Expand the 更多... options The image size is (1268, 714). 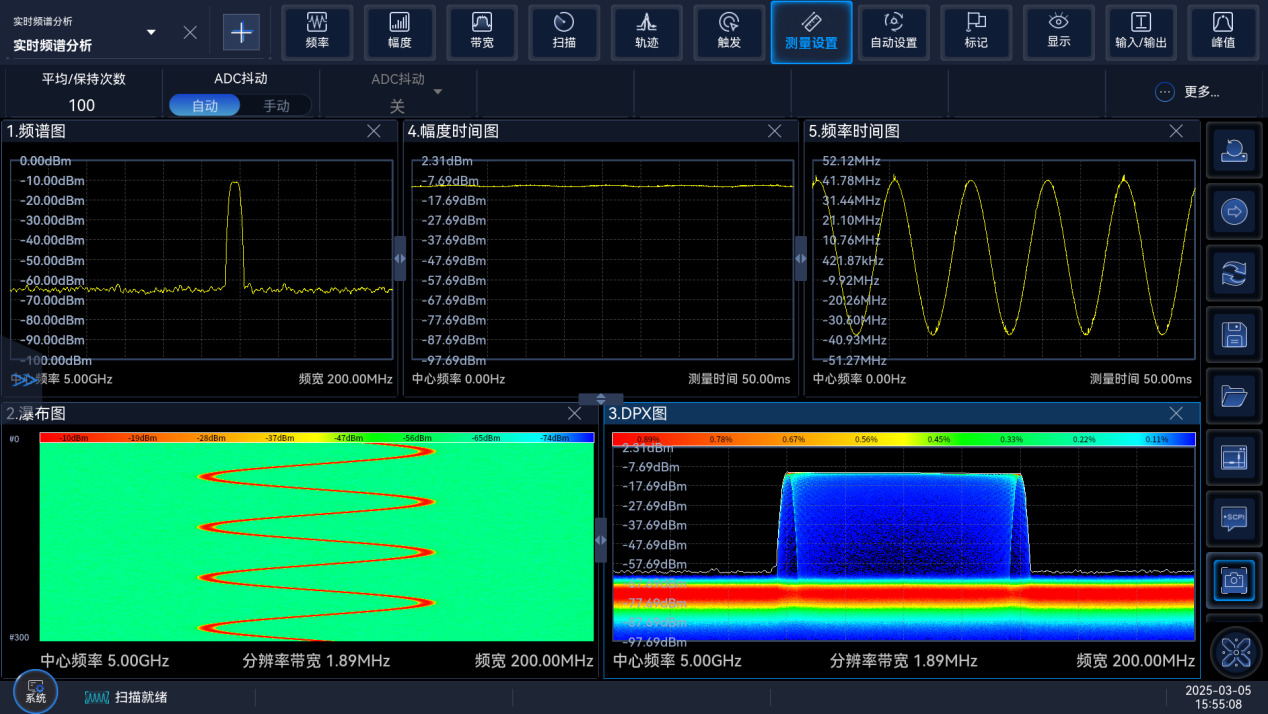(1188, 92)
